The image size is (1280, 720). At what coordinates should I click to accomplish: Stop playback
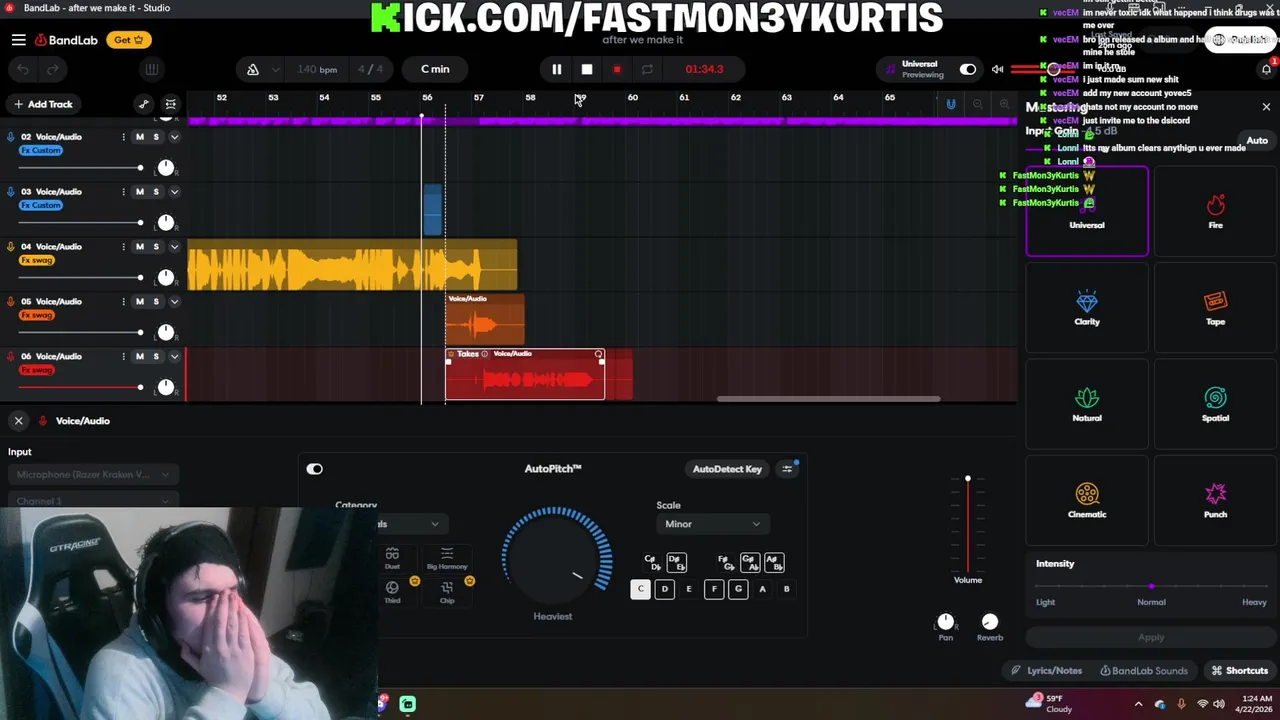587,69
